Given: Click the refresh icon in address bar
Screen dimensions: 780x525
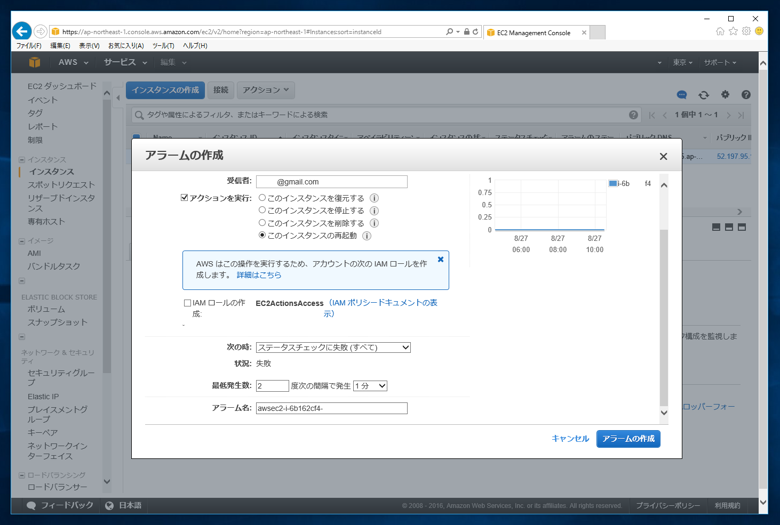Looking at the screenshot, I should (476, 31).
